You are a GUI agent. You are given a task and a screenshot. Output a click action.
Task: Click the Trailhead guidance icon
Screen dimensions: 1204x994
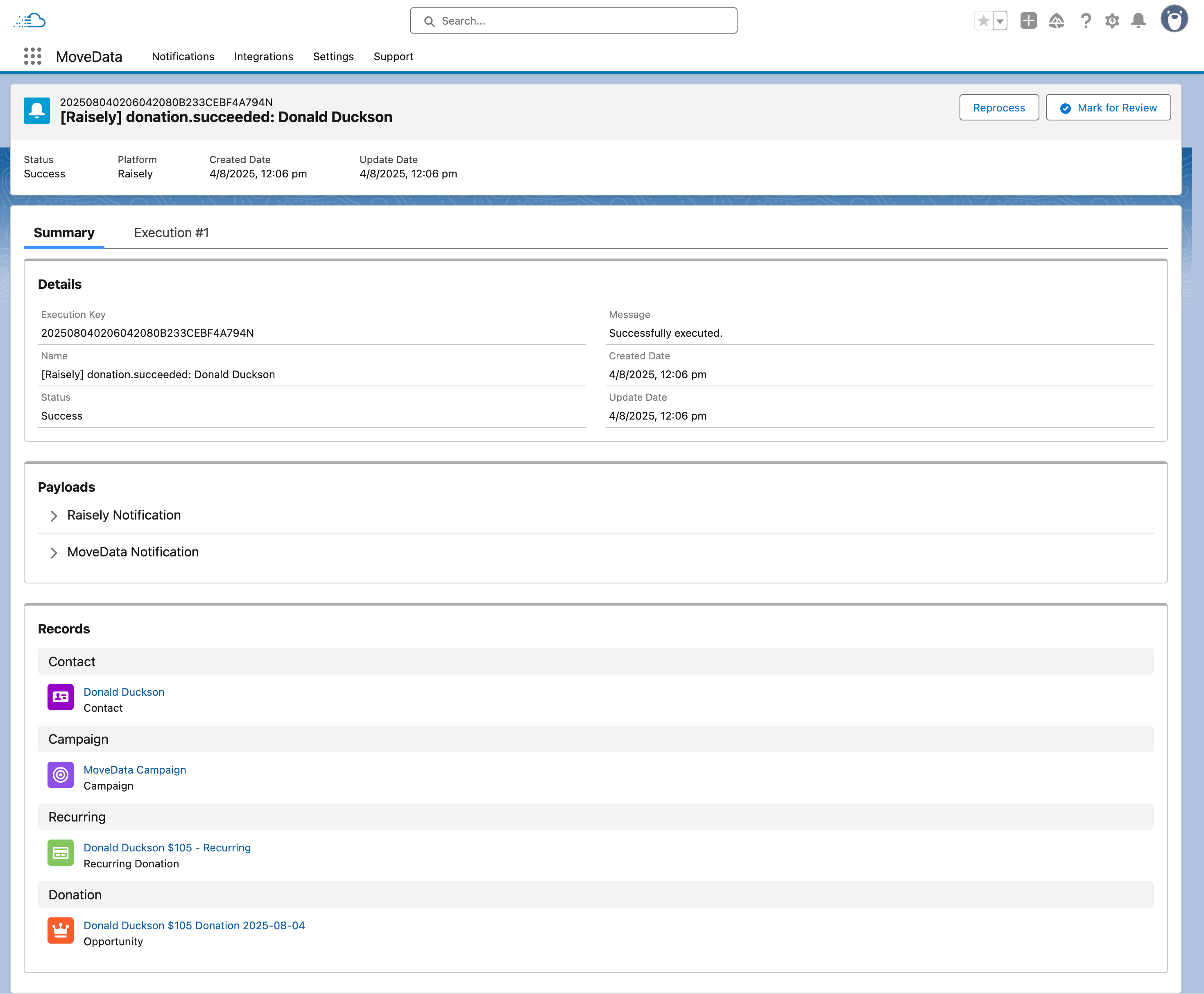pyautogui.click(x=1056, y=21)
